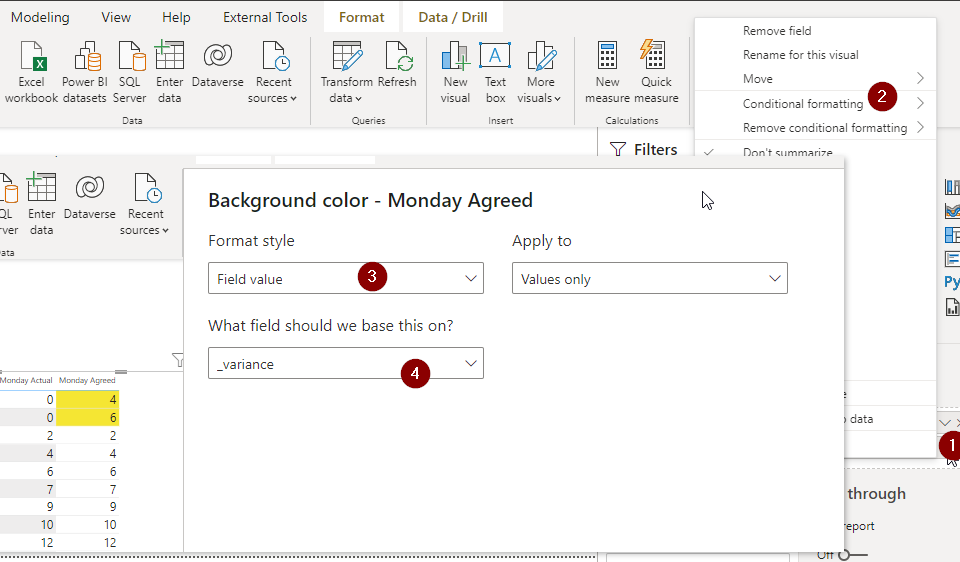This screenshot has height=562, width=960.
Task: Select the Python visual icon
Action: click(952, 282)
